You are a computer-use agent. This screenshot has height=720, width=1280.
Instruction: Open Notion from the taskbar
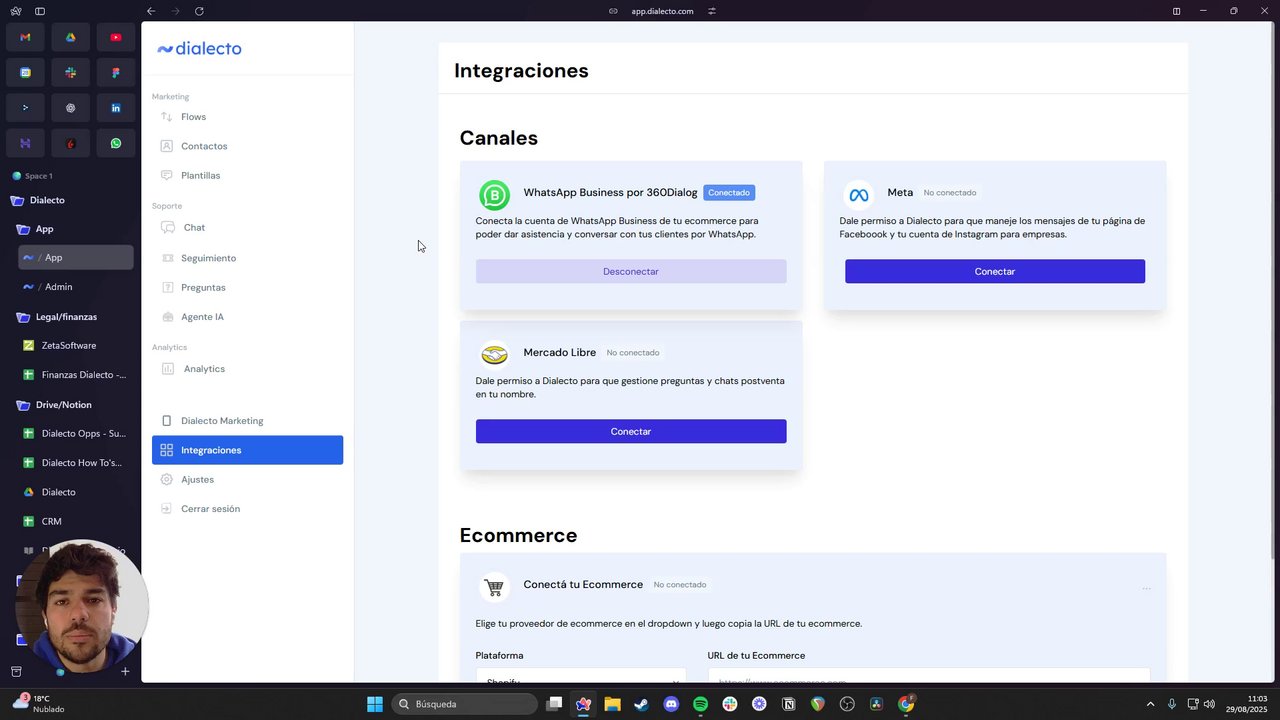pyautogui.click(x=789, y=704)
